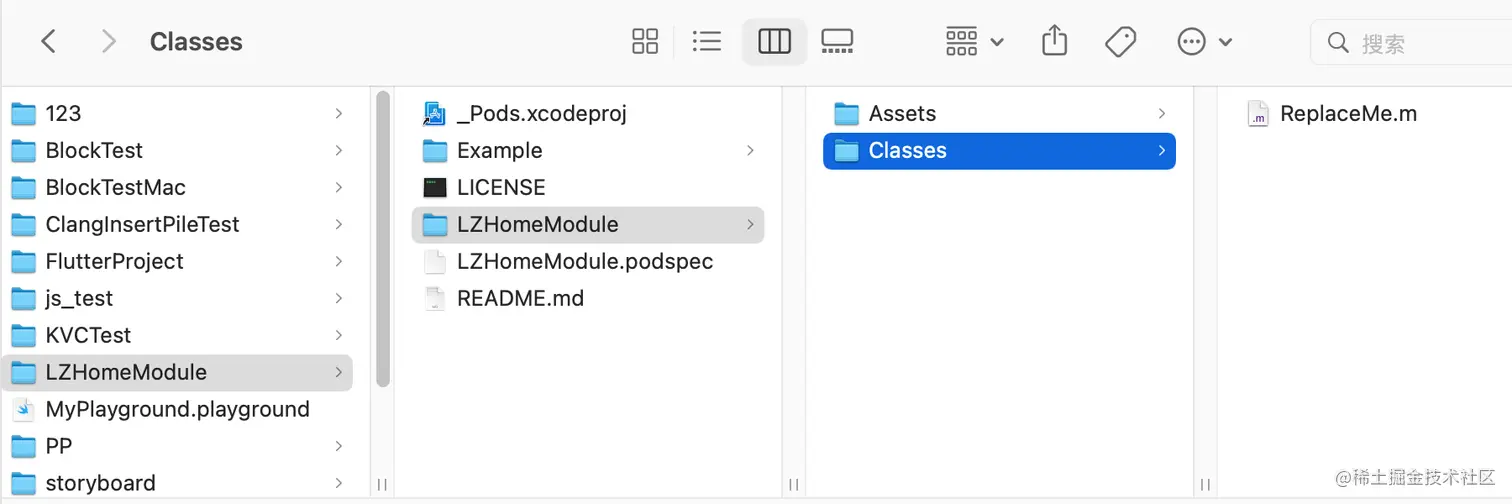Screen dimensions: 1512x504
Task: Select the js_test folder
Action: click(x=177, y=298)
